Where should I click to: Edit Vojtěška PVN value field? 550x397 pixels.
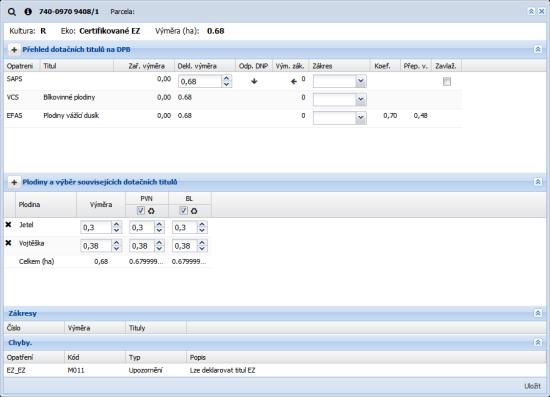pyautogui.click(x=142, y=246)
